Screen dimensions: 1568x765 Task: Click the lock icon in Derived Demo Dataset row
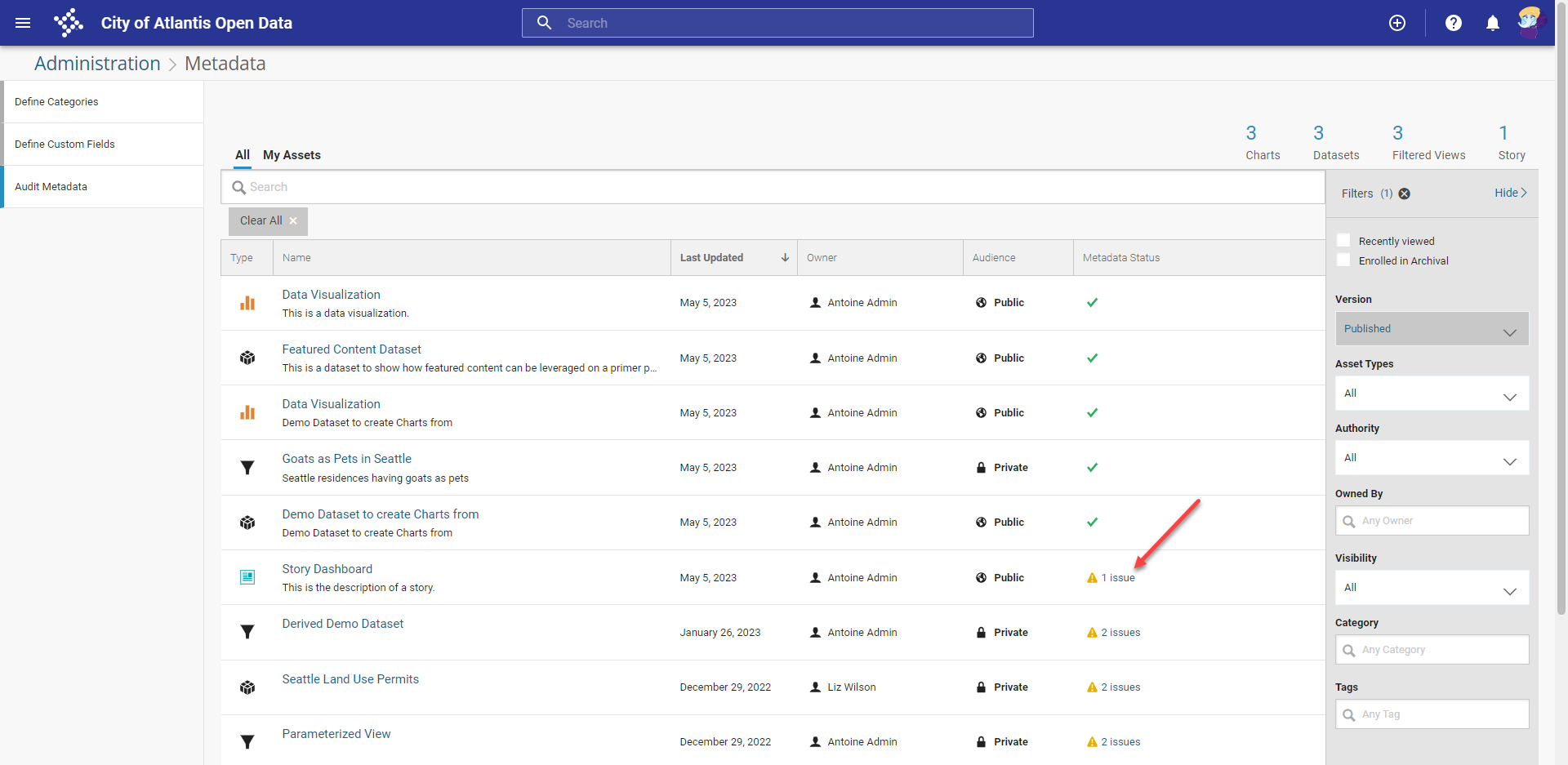[981, 633]
